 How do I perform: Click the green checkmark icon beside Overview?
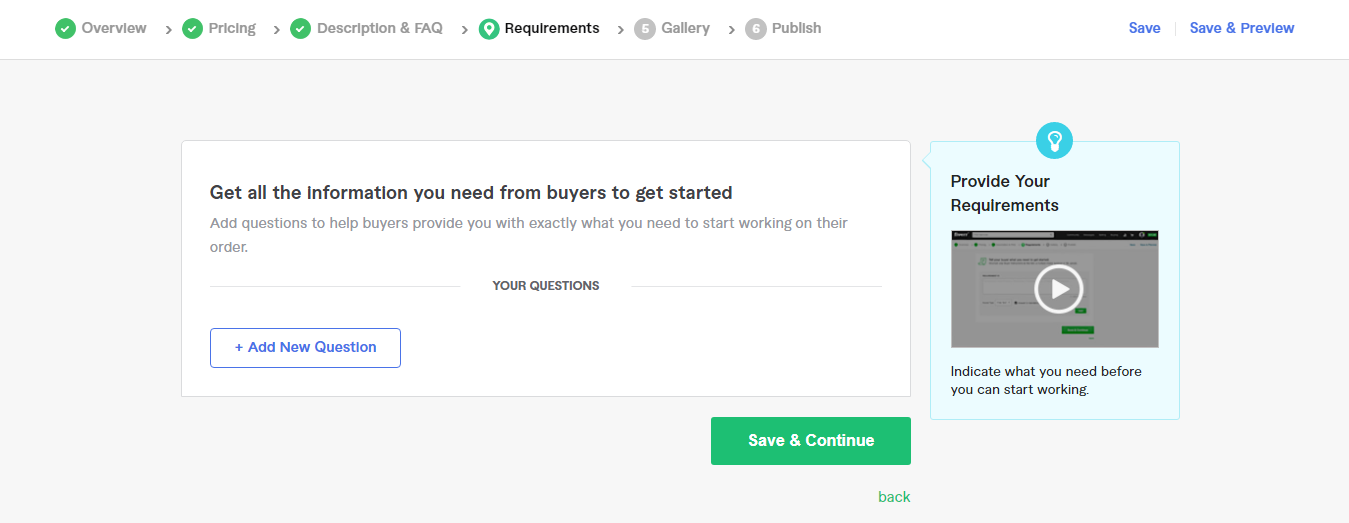(65, 29)
